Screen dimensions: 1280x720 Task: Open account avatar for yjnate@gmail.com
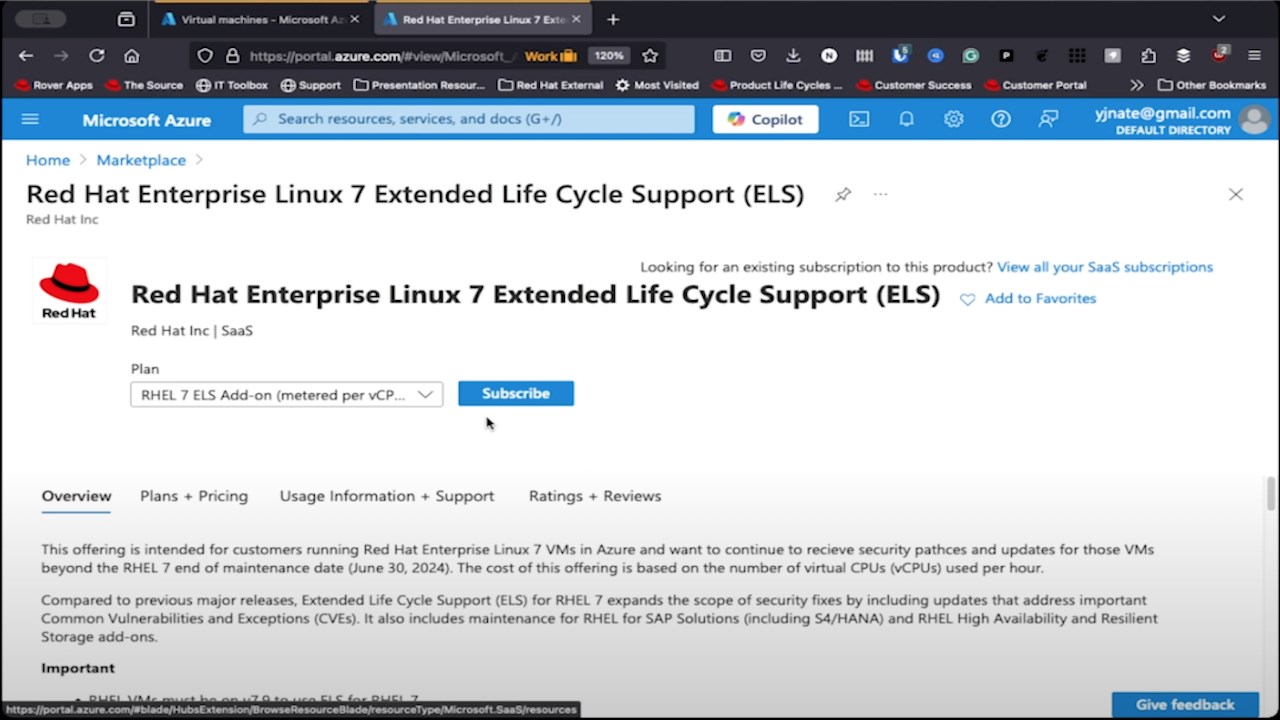pos(1254,120)
